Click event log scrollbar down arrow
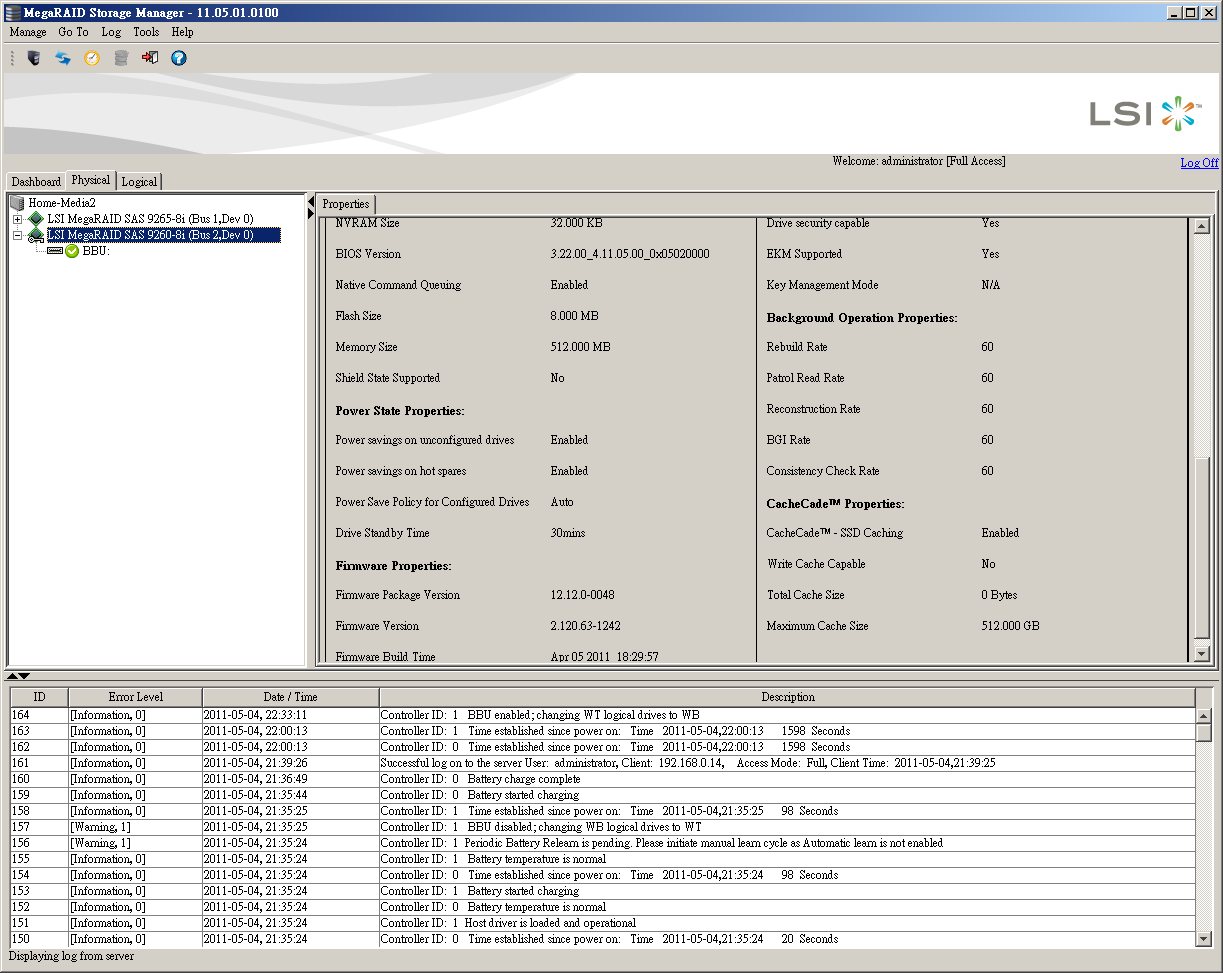The height and width of the screenshot is (973, 1223). pyautogui.click(x=1204, y=939)
